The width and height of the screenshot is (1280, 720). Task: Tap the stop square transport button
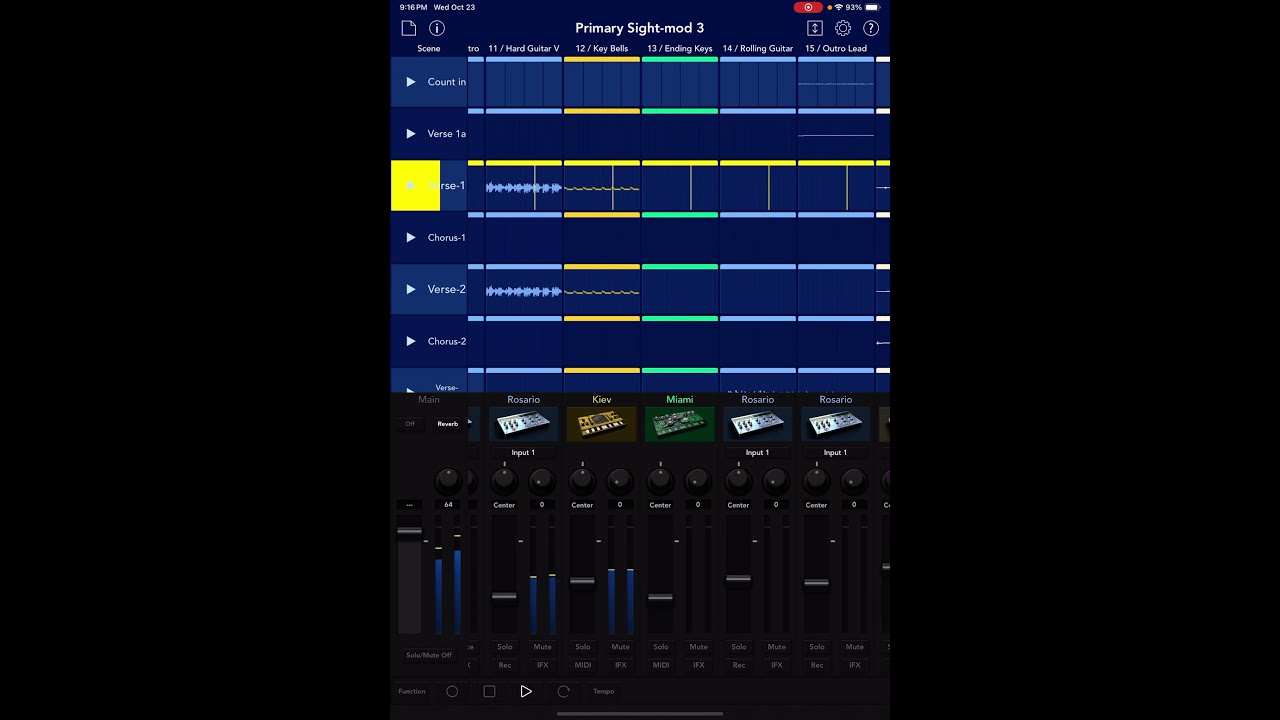[x=489, y=691]
